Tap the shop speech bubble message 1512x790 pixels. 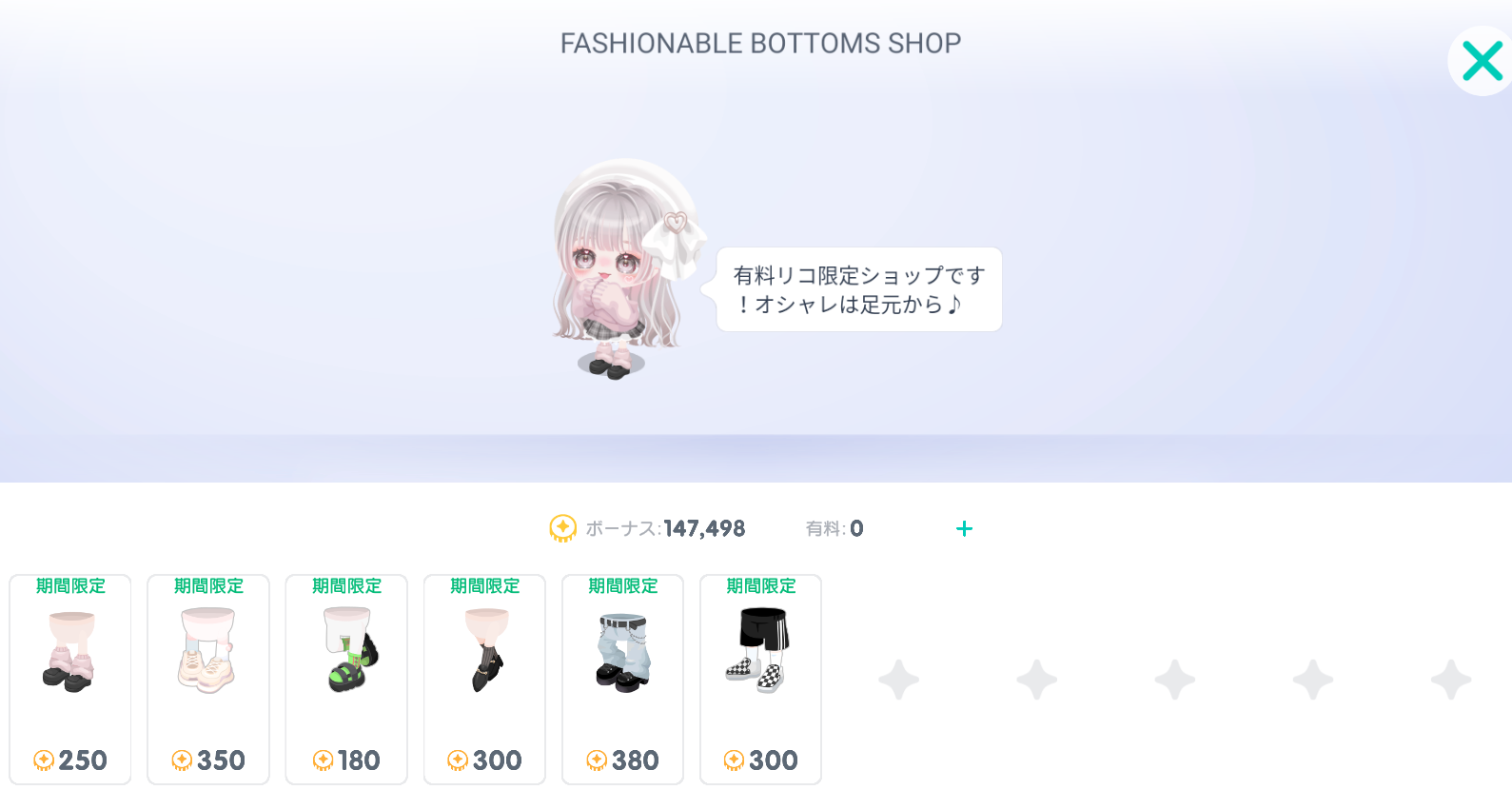[858, 289]
